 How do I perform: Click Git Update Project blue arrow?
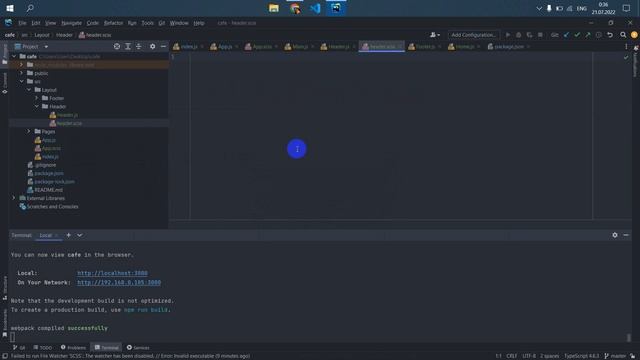[566, 35]
